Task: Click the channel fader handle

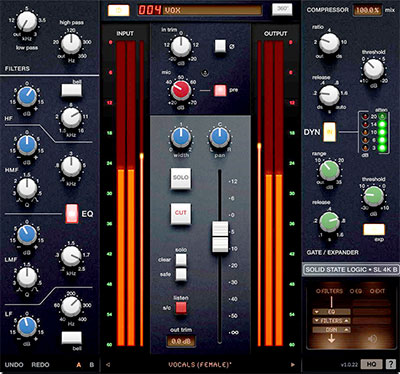Action: pos(220,237)
